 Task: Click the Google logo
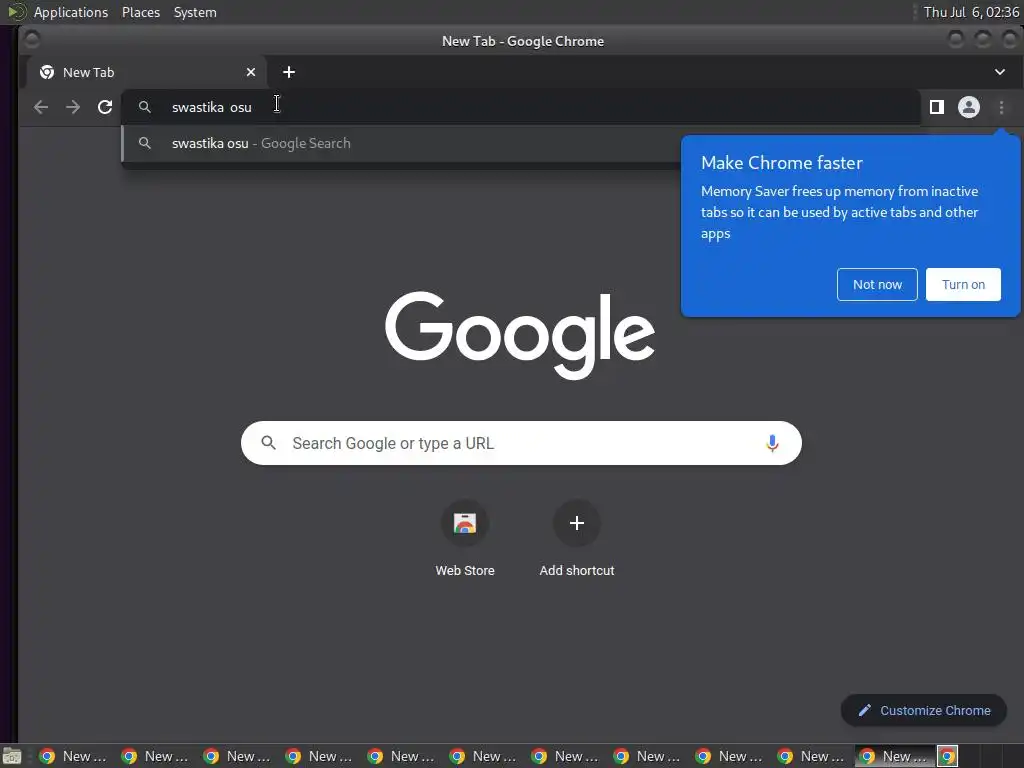click(520, 335)
